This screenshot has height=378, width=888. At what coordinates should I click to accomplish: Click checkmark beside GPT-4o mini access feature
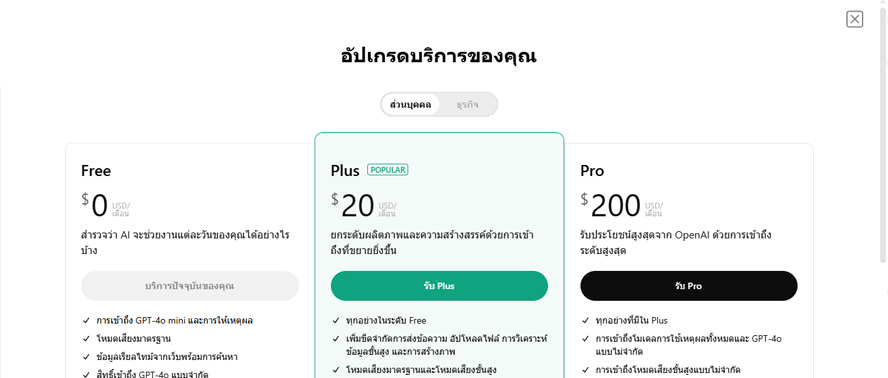coord(86,321)
